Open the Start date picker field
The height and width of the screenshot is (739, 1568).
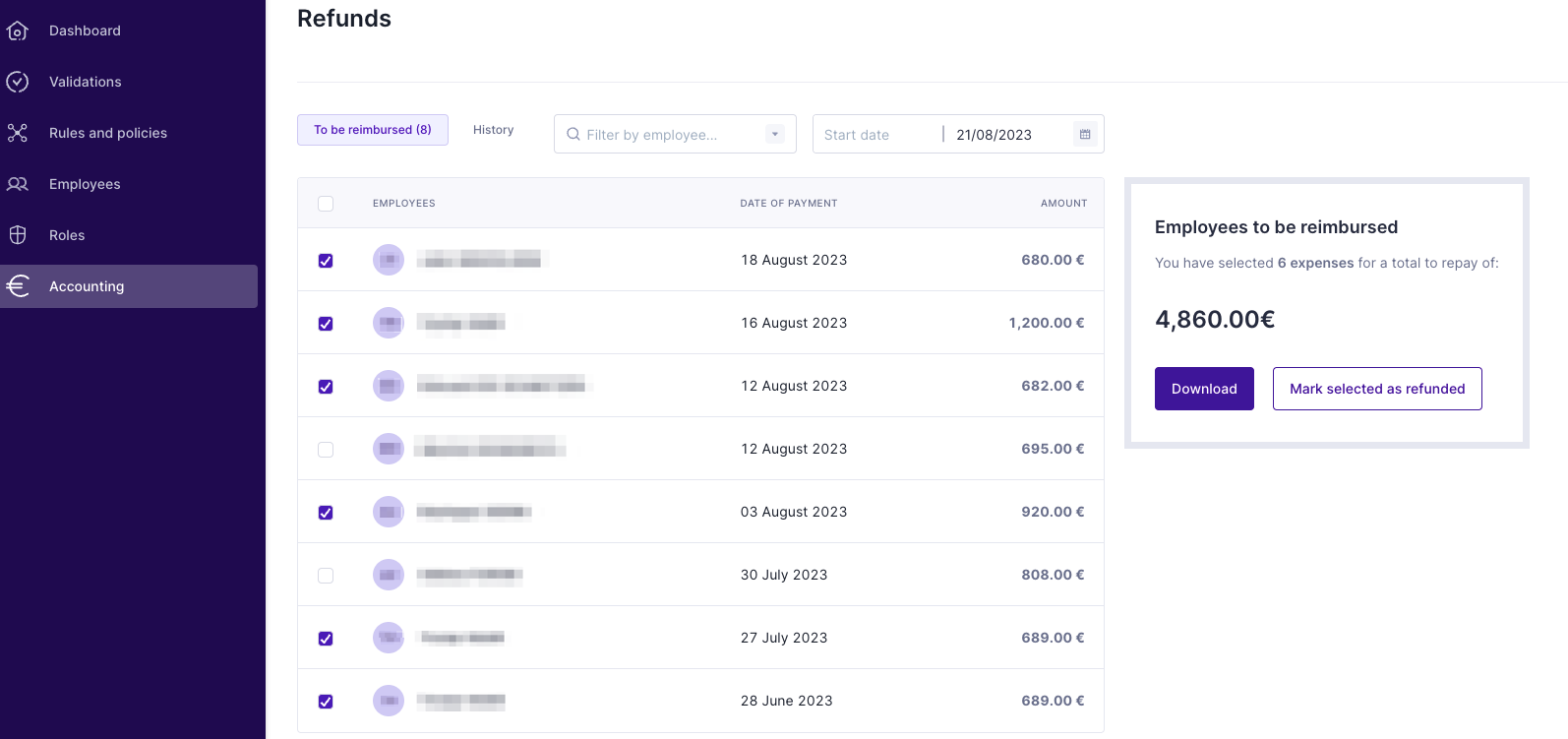[x=875, y=135]
